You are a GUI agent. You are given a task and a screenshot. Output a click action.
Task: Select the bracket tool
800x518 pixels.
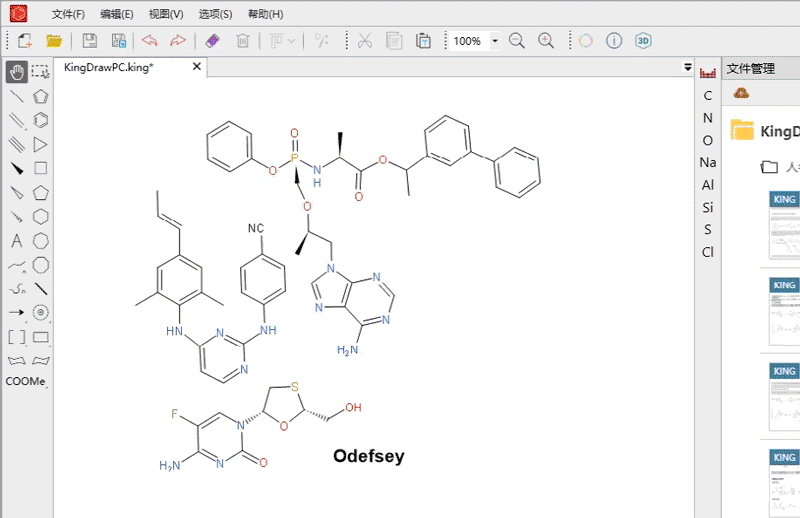(17, 337)
